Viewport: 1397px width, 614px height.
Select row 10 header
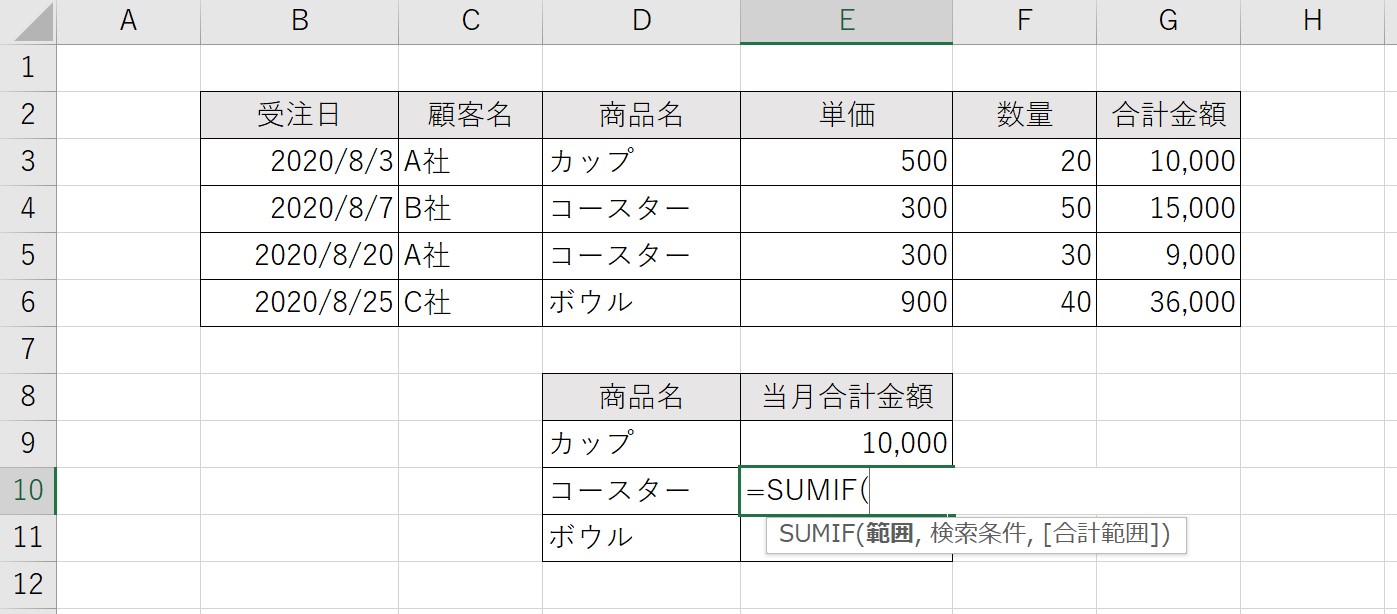(28, 490)
